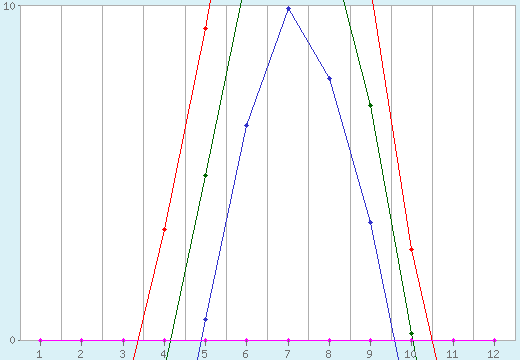Image resolution: width=520 pixels, height=360 pixels.
Task: Click the red data marker at x=5
Action: coord(205,29)
